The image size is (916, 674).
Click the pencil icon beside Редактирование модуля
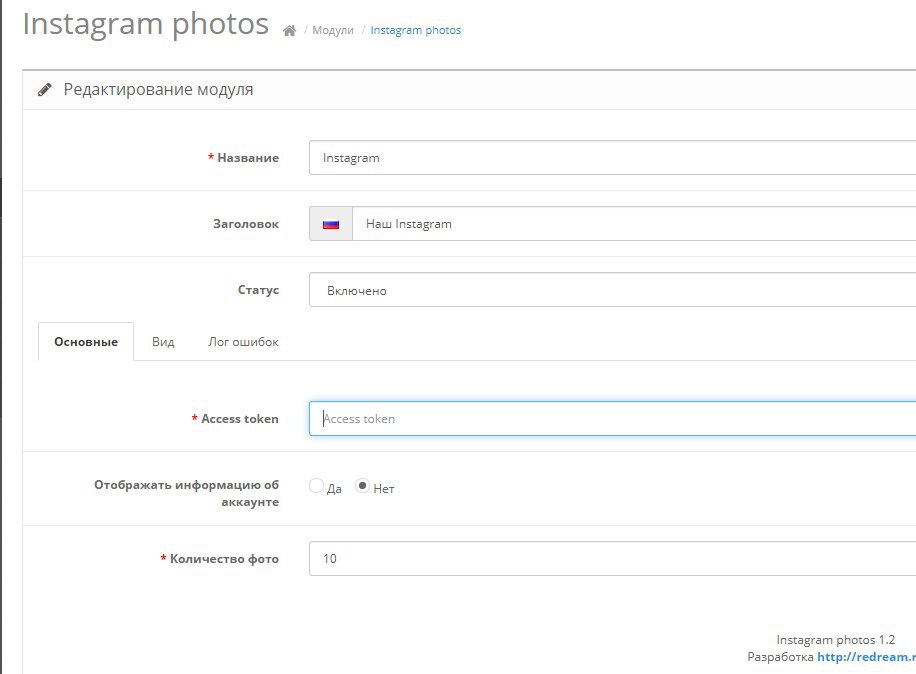(45, 89)
